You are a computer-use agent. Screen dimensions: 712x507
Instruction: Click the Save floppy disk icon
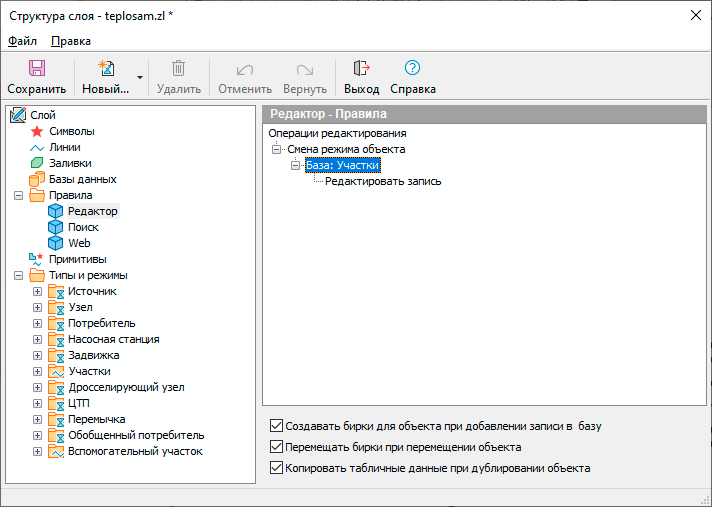click(36, 68)
